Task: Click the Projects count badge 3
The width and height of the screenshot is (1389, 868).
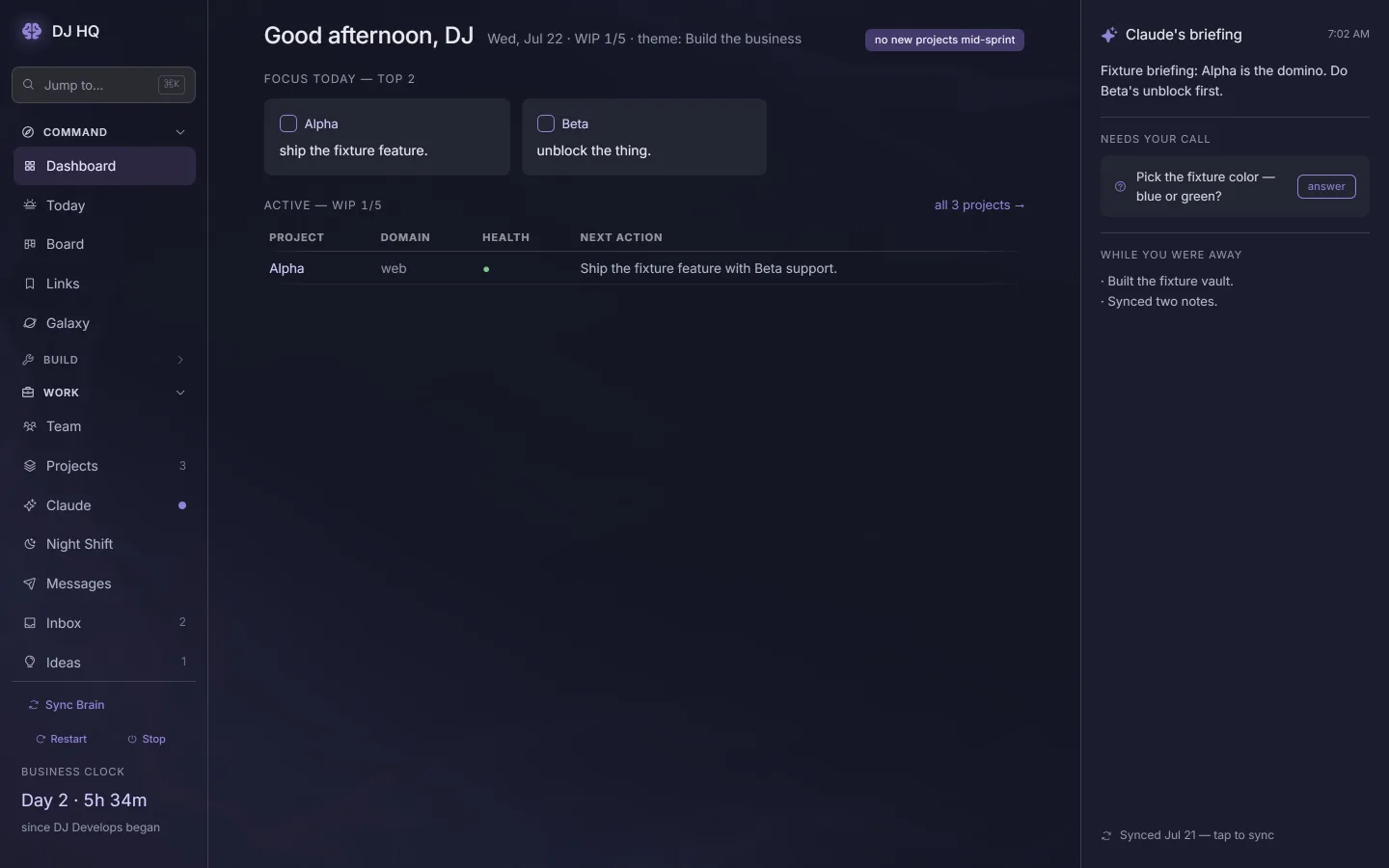Action: click(182, 466)
